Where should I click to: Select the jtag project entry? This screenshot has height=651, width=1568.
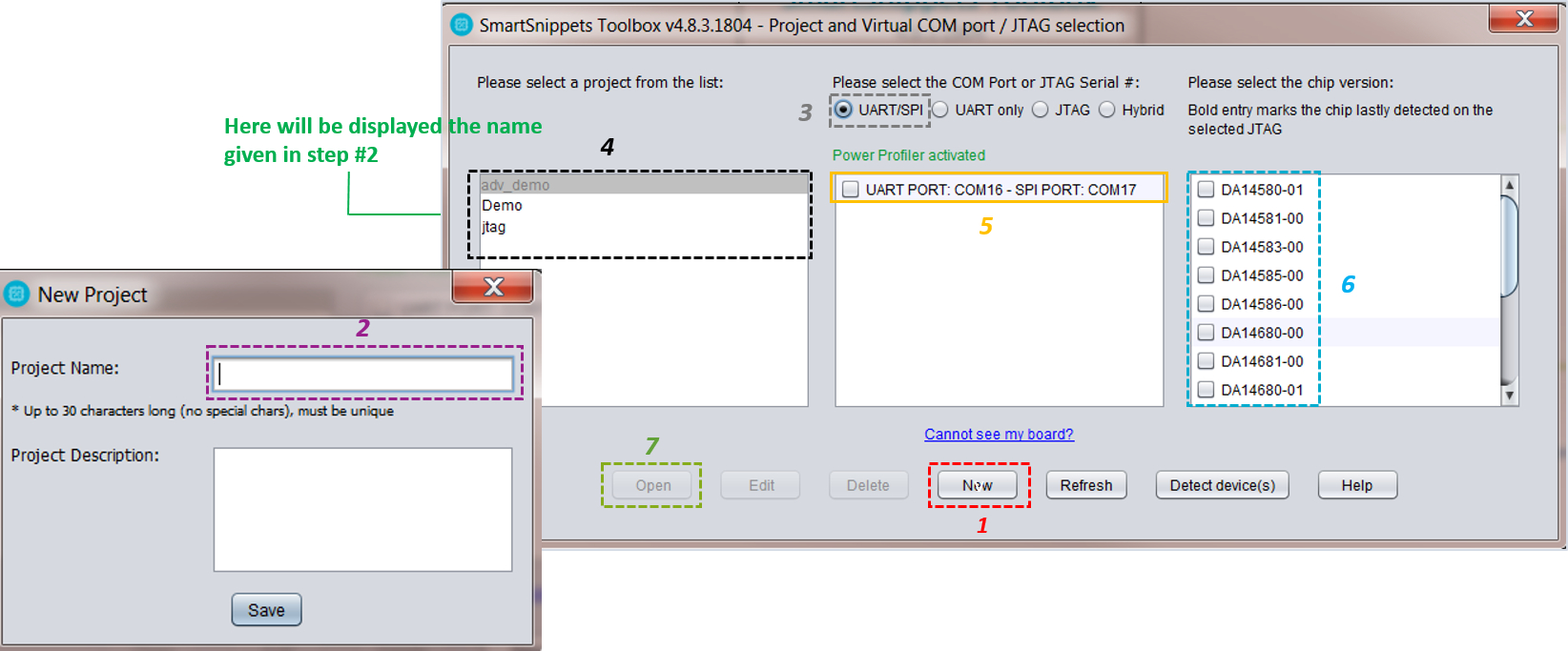coord(494,227)
